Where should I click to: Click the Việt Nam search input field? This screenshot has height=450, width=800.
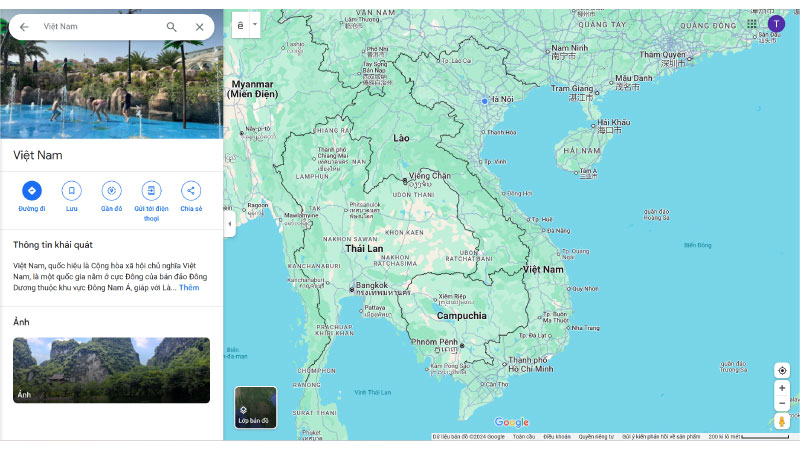point(99,27)
